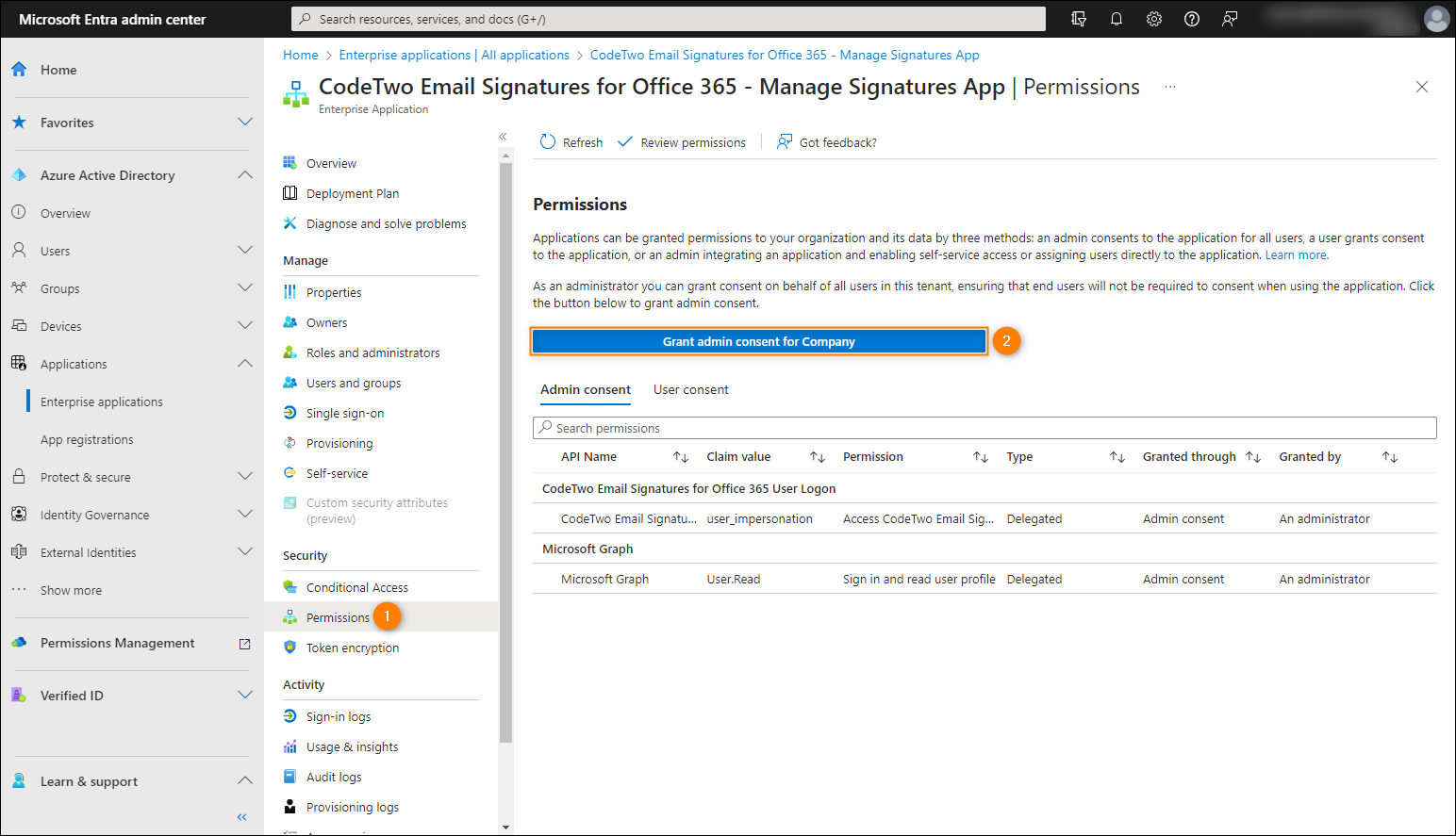Close the Permissions blade with X
Viewport: 1456px width, 836px height.
pyautogui.click(x=1422, y=87)
